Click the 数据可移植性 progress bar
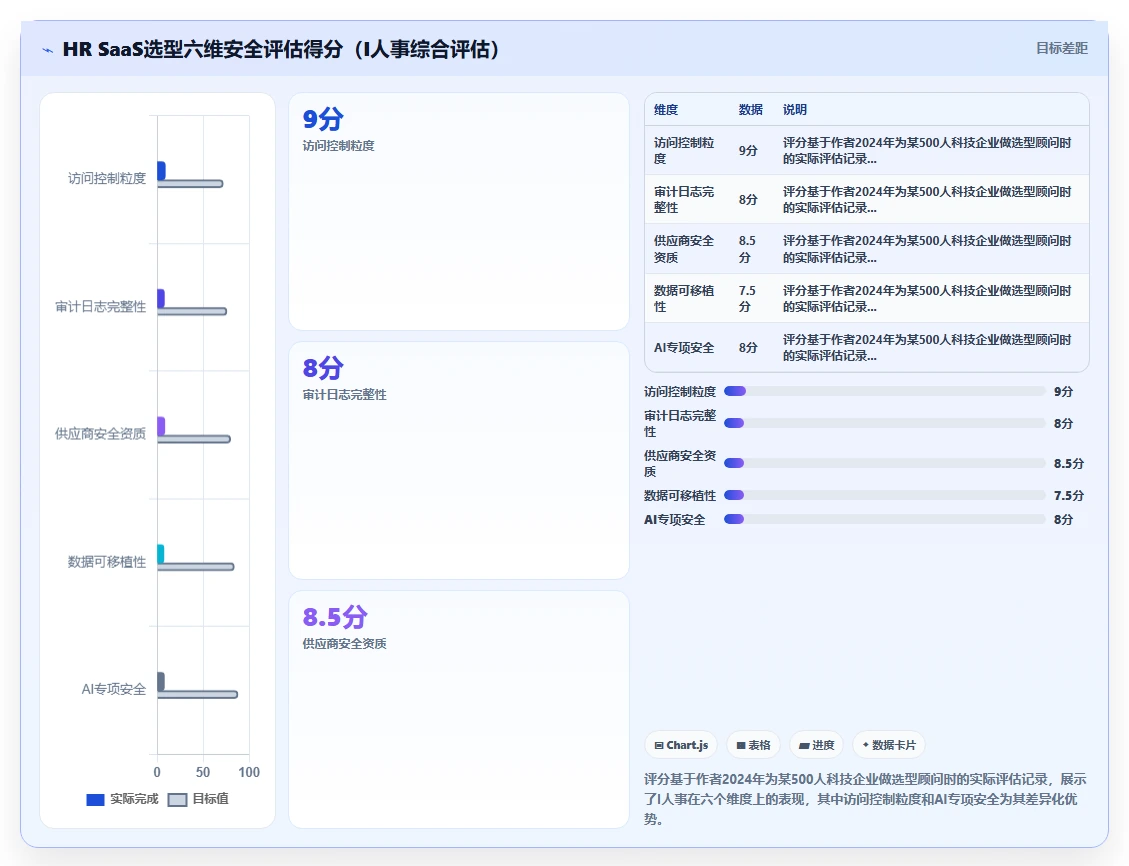 [885, 495]
